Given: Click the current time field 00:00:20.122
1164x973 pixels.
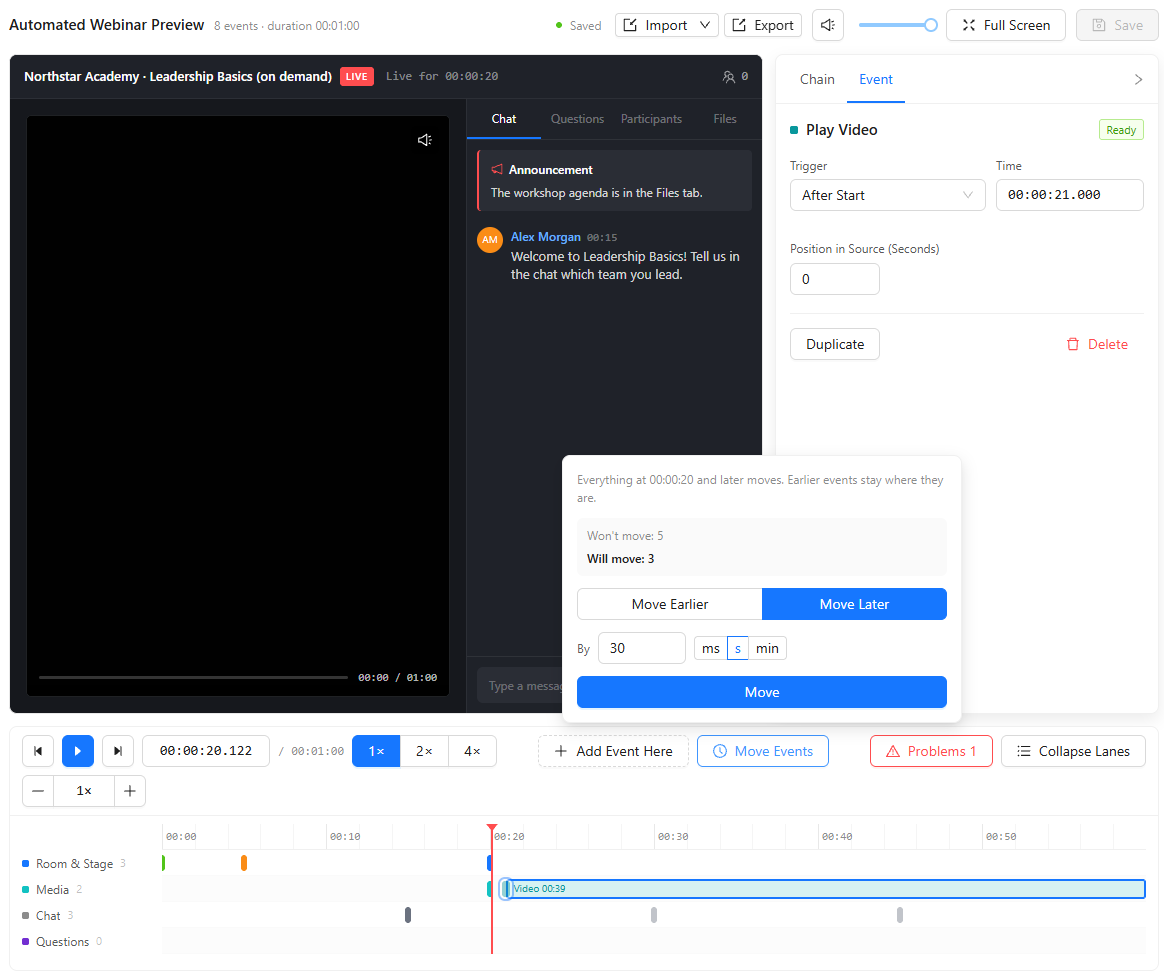Looking at the screenshot, I should [x=206, y=751].
